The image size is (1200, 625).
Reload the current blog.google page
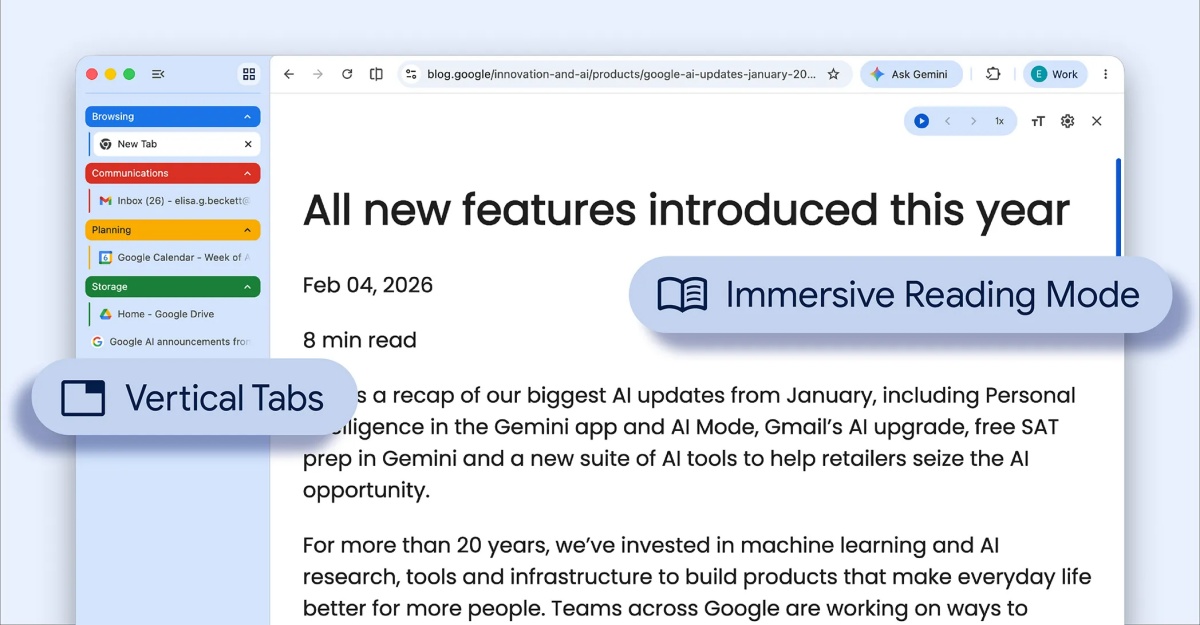click(x=347, y=73)
